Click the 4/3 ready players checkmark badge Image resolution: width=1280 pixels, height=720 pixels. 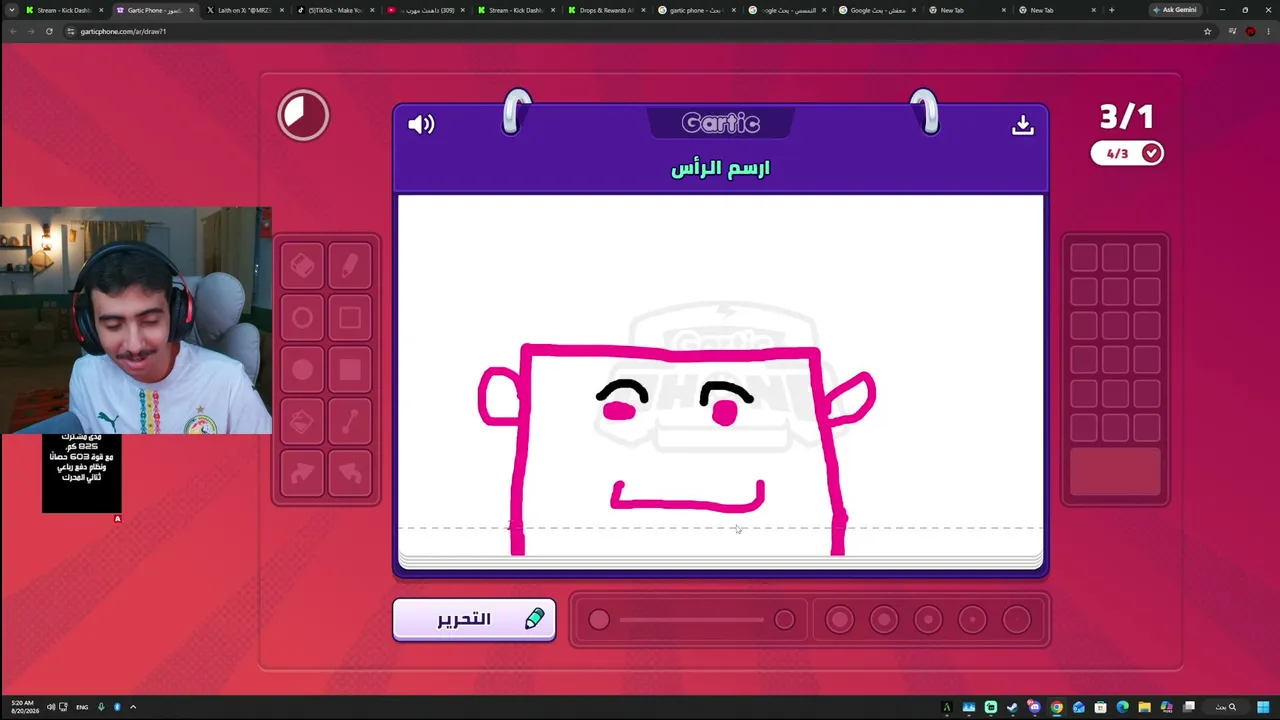(1127, 153)
